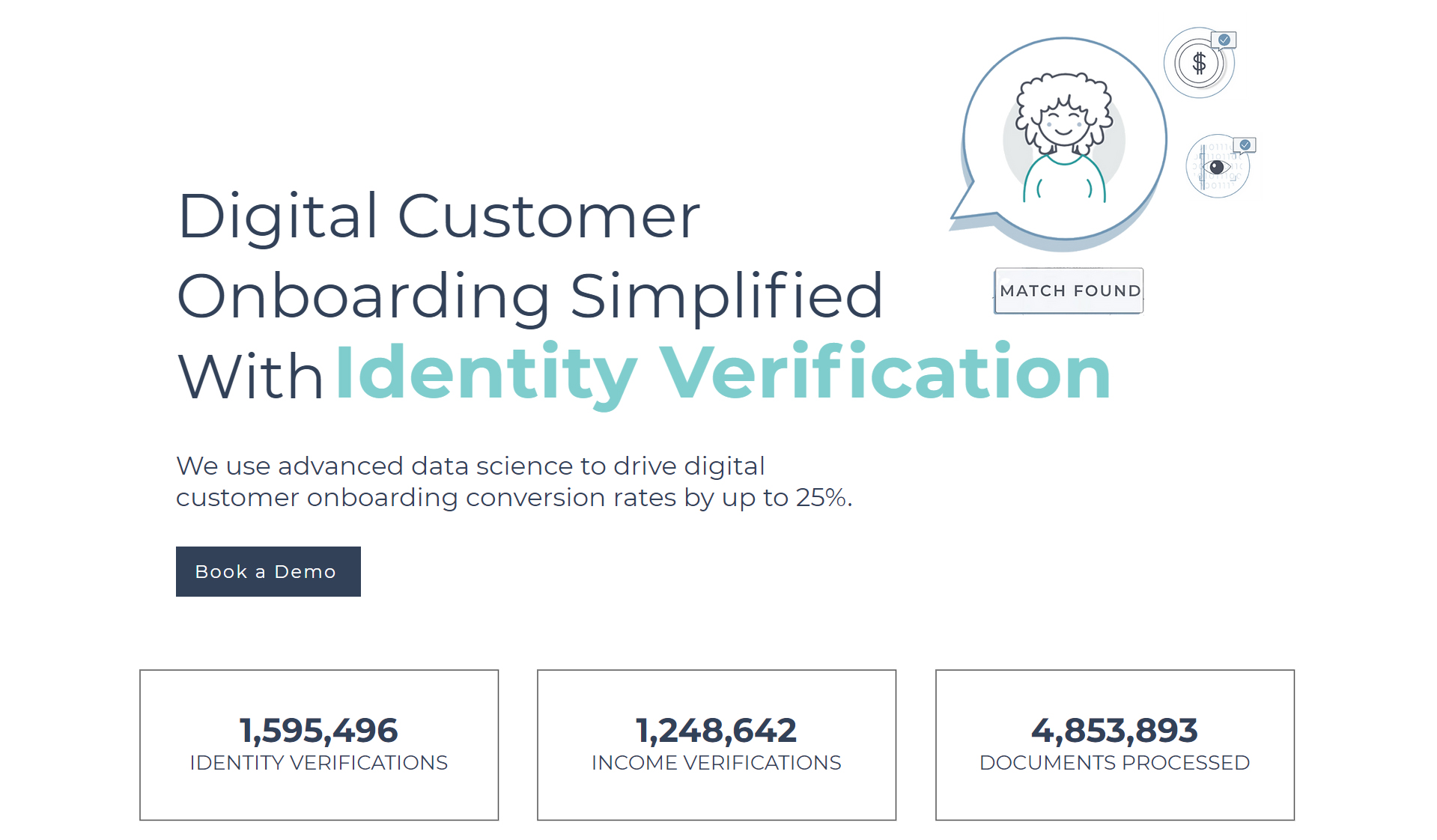Select the DOCUMENTS PROCESSED caption
Viewport: 1437px width, 840px height.
pos(1114,763)
